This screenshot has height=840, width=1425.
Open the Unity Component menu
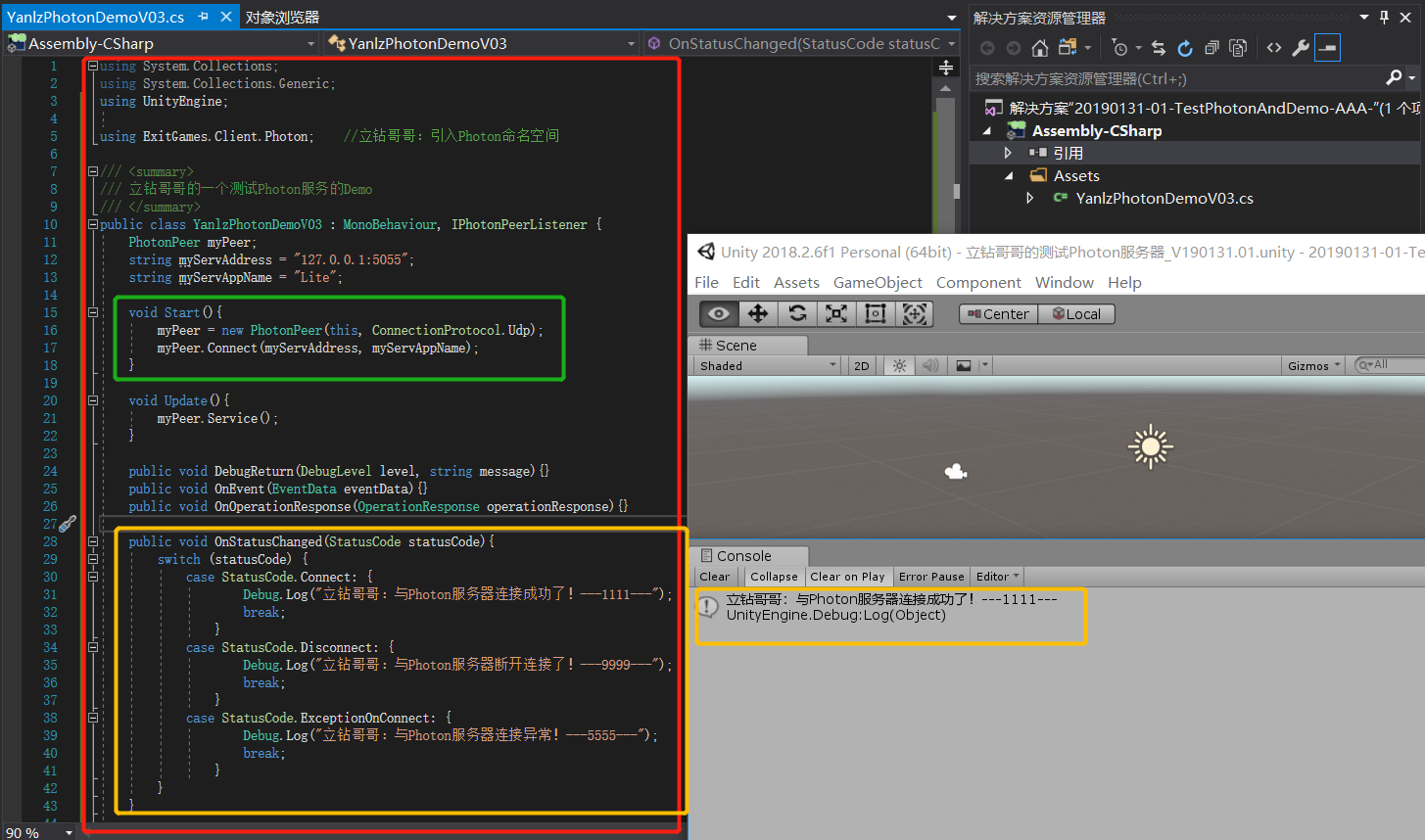pyautogui.click(x=978, y=282)
